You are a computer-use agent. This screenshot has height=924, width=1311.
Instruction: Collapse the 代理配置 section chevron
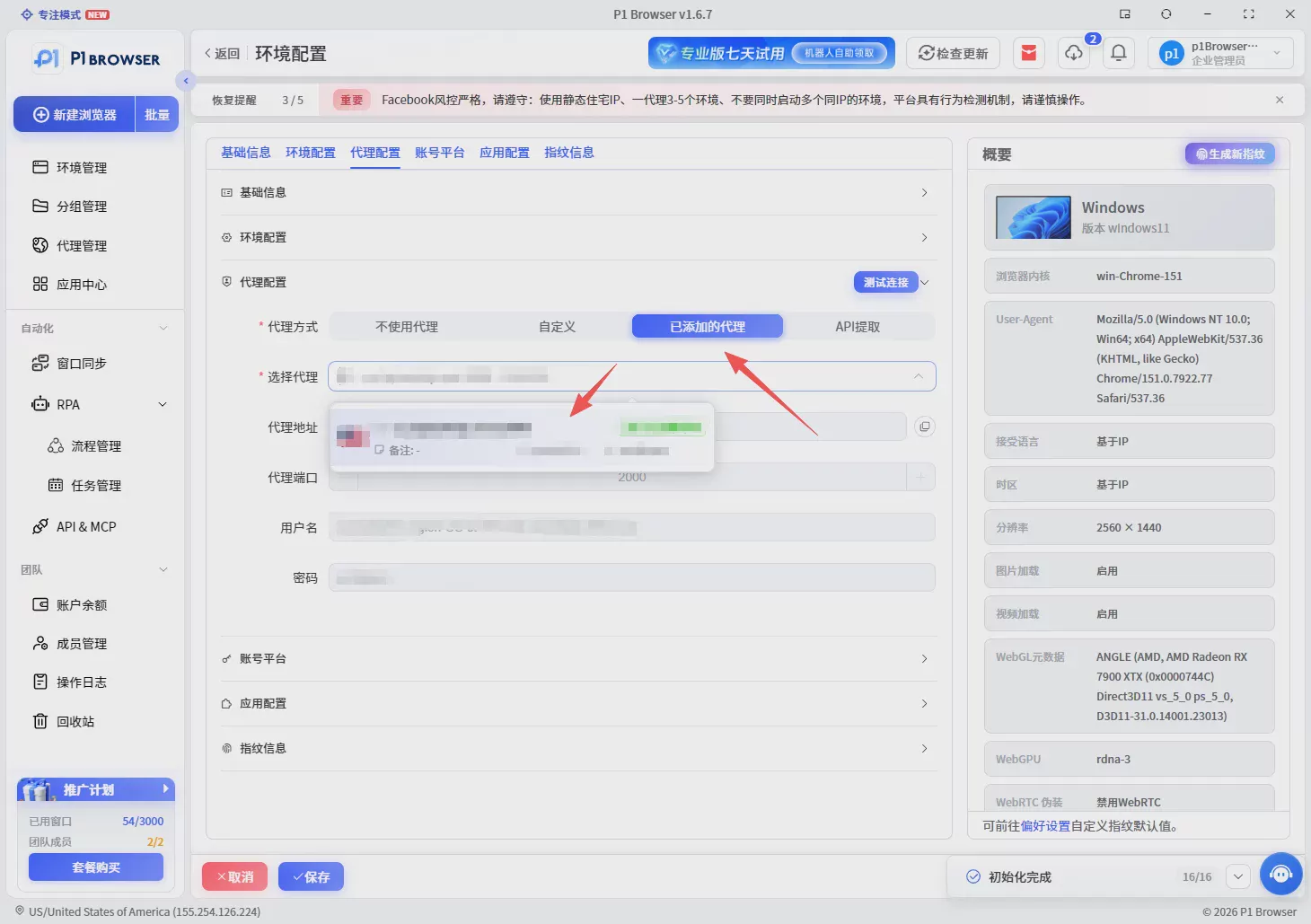tap(925, 282)
